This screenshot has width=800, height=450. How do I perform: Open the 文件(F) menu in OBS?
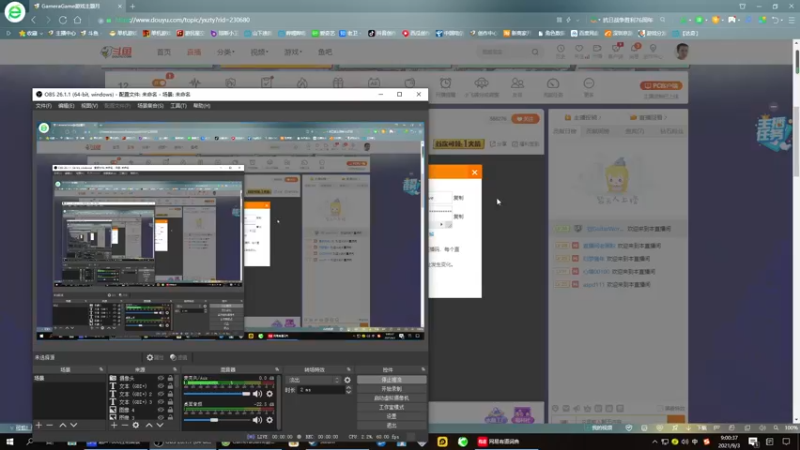[x=43, y=106]
